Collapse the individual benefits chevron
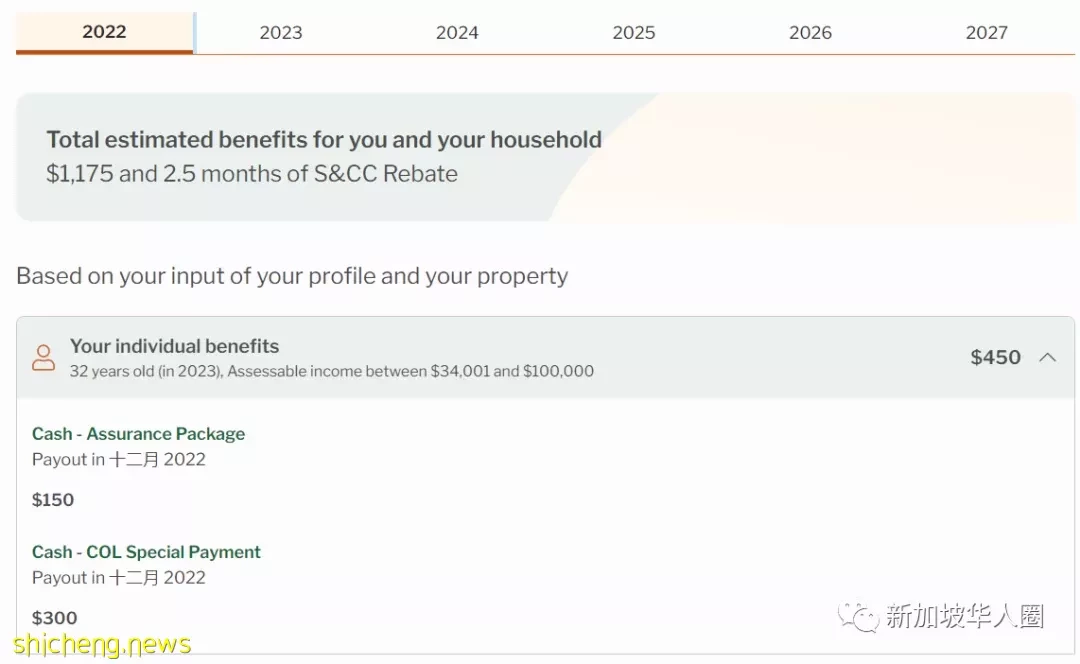Viewport: 1080px width, 664px height. click(x=1048, y=357)
